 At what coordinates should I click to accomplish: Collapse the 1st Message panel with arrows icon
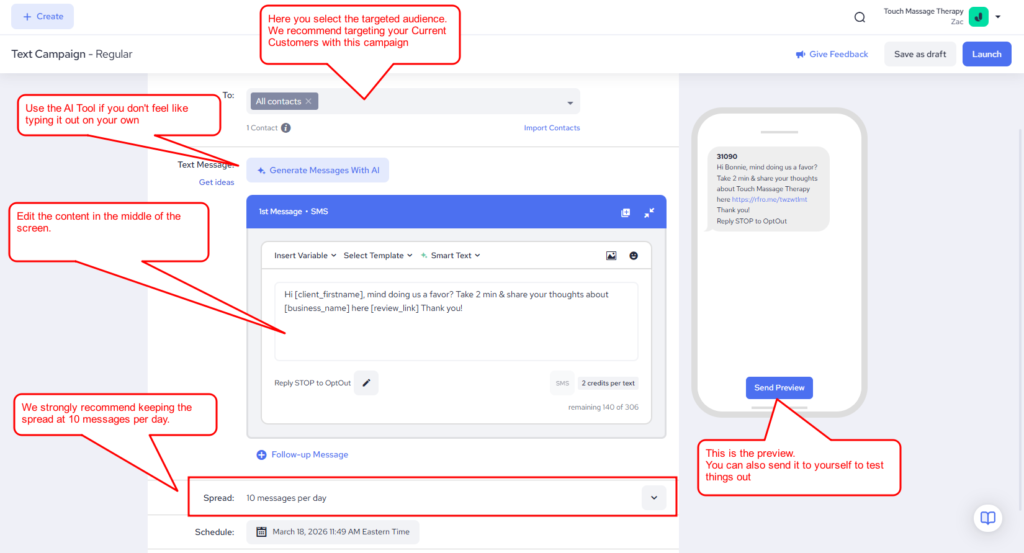point(649,213)
